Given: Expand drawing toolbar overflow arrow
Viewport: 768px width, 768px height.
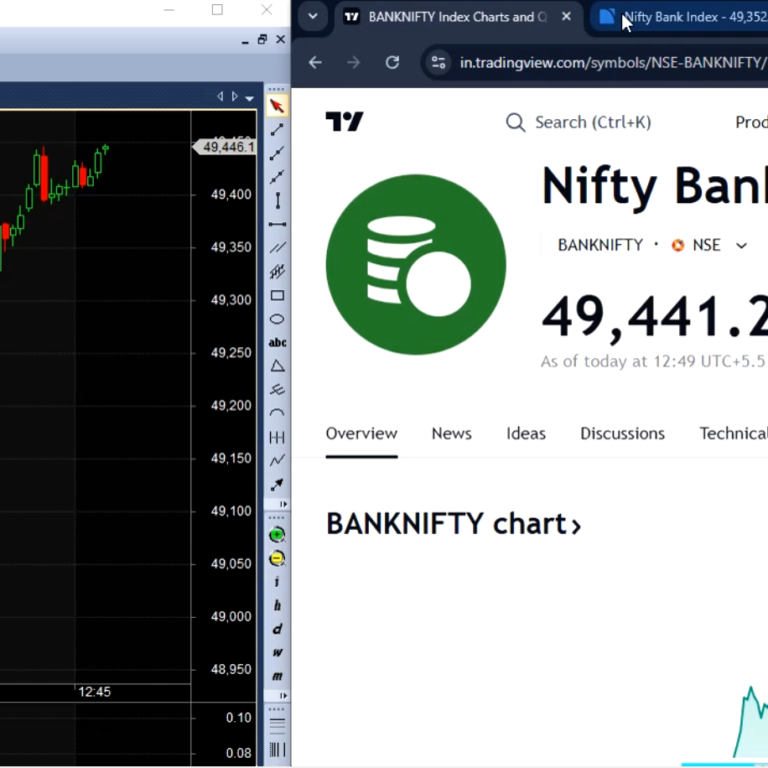Looking at the screenshot, I should (x=283, y=504).
